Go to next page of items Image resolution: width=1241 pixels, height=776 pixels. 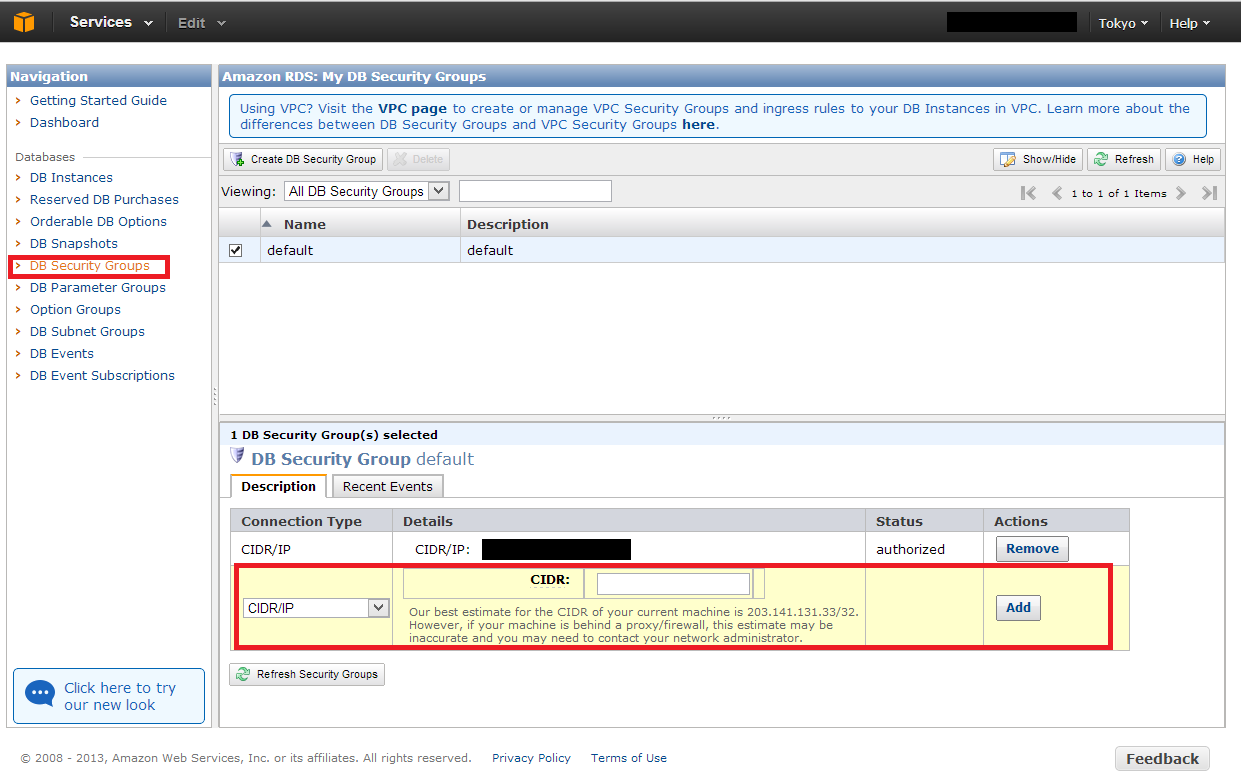pyautogui.click(x=1181, y=193)
